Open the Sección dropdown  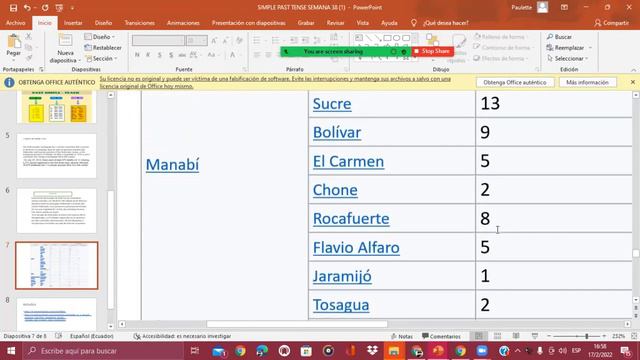102,58
